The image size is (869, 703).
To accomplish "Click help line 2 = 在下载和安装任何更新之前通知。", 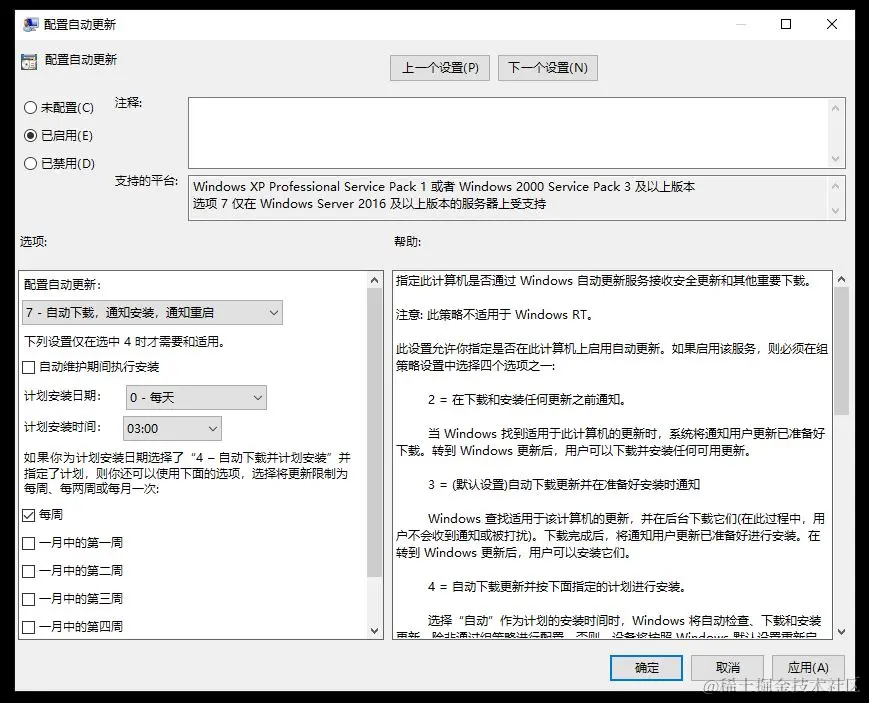I will [527, 400].
